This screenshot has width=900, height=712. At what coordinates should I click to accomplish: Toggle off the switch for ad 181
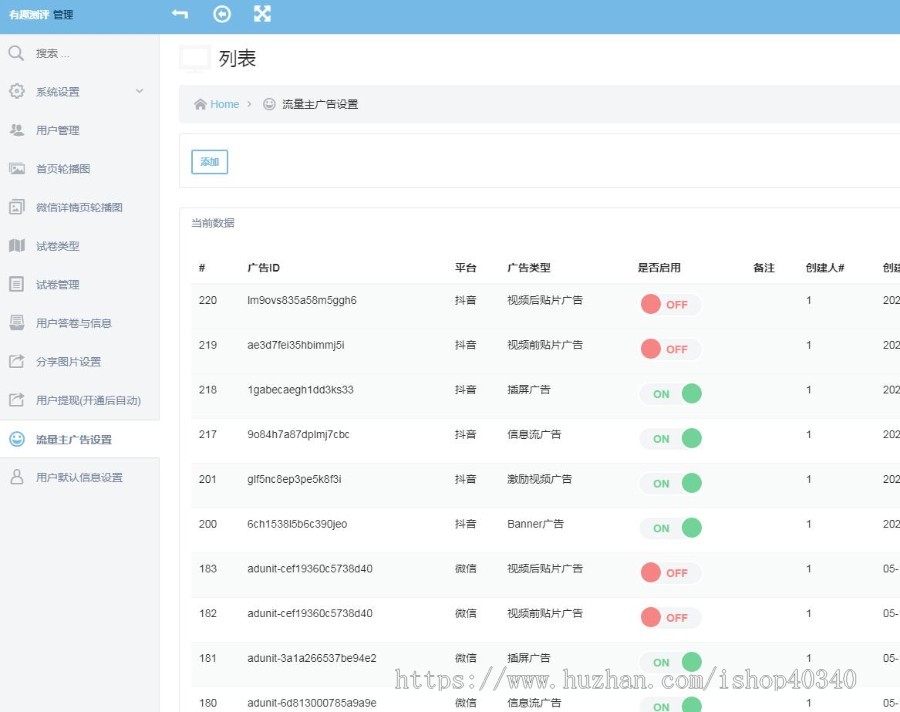click(x=672, y=662)
